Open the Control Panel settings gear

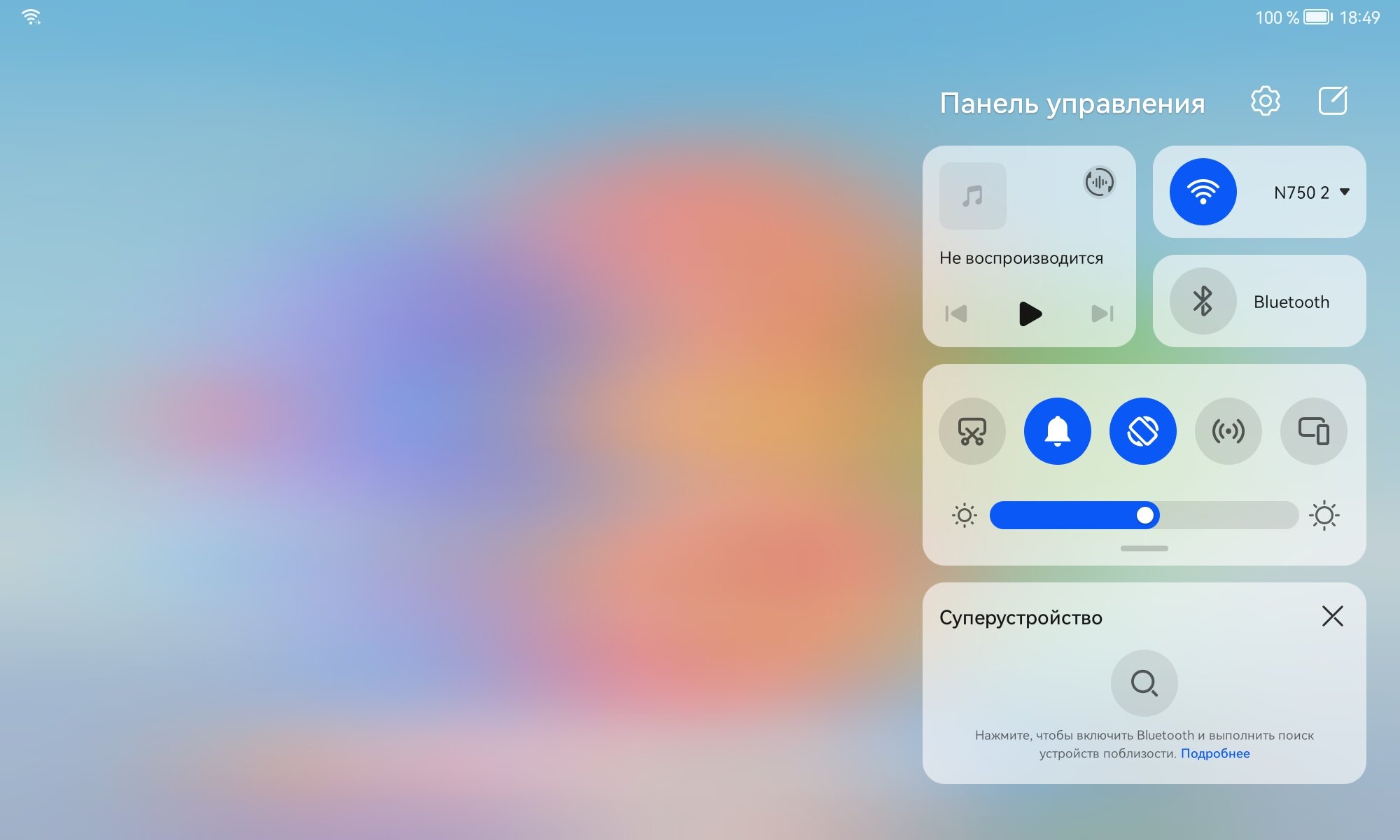coord(1265,101)
